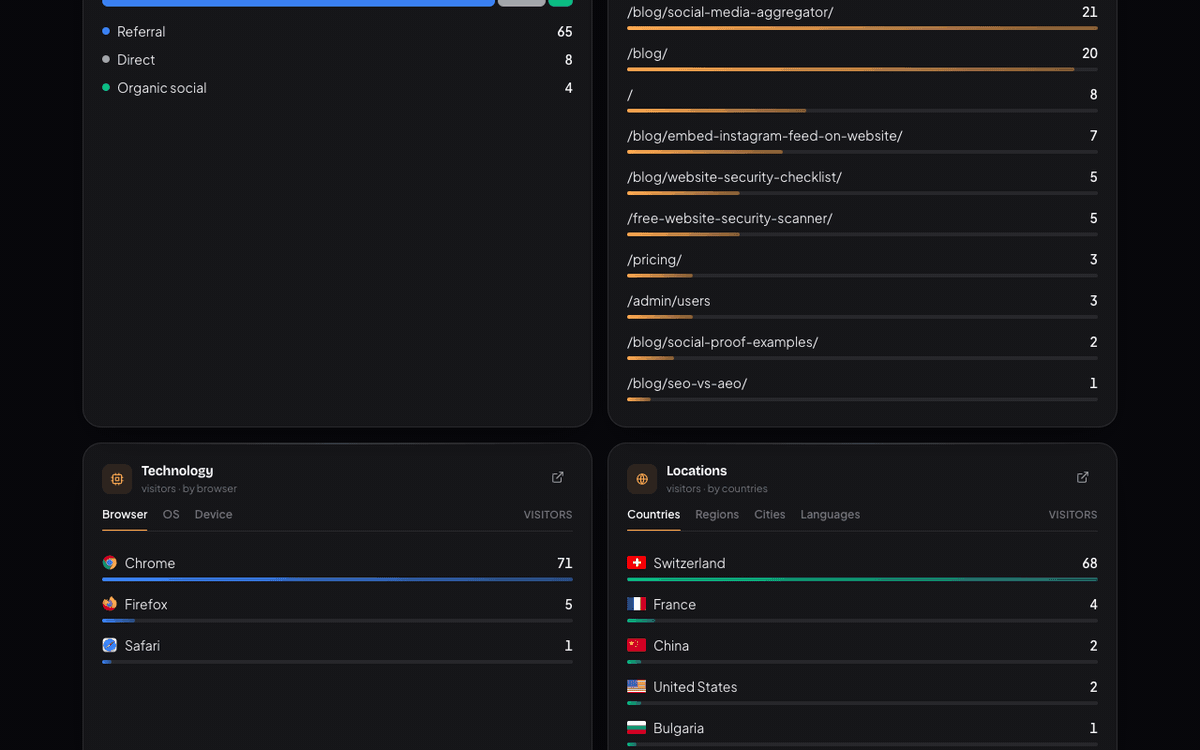Click the Switzerland visitor count 68

(1090, 563)
